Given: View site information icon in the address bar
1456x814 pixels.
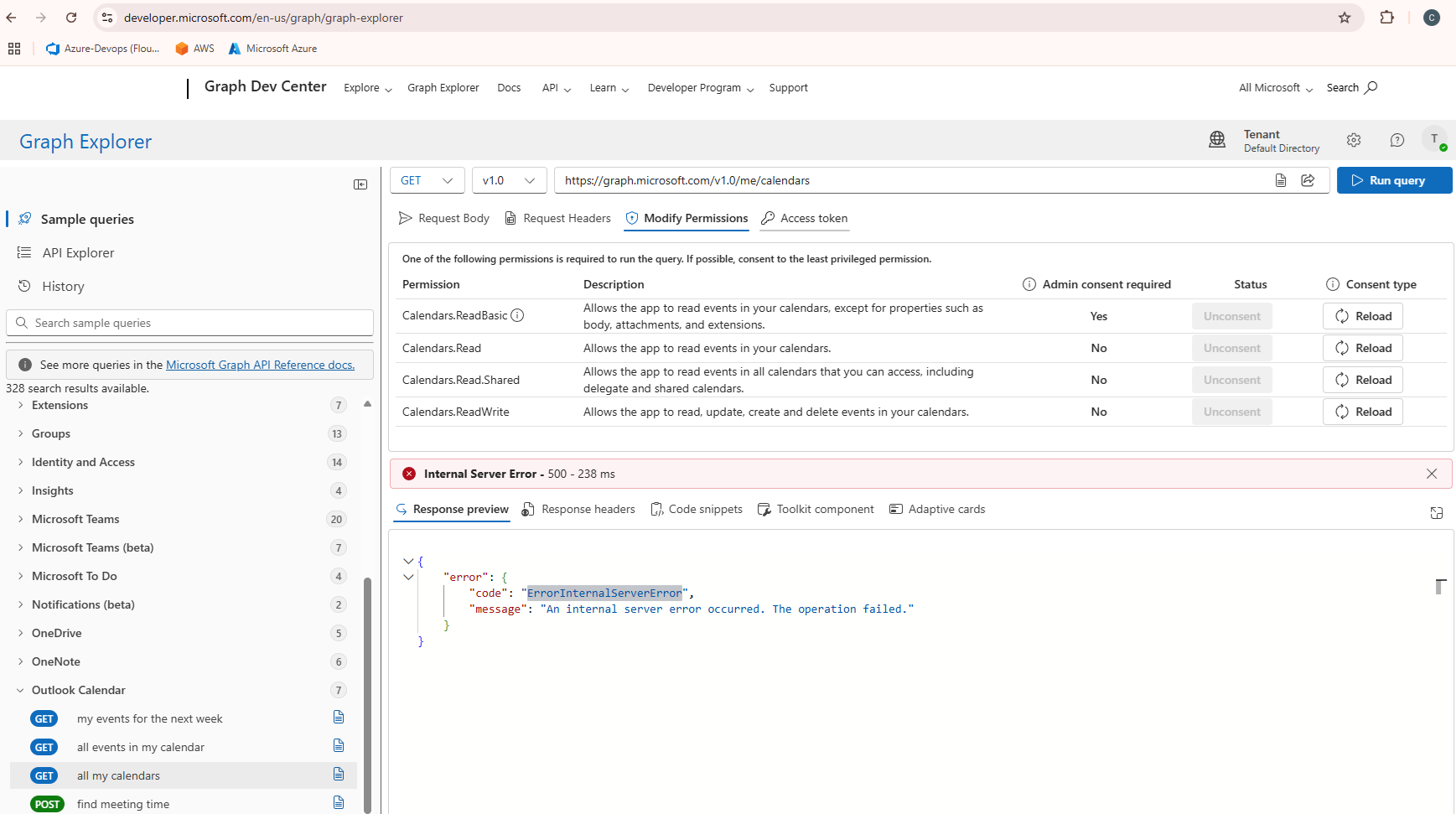Looking at the screenshot, I should pos(107,18).
